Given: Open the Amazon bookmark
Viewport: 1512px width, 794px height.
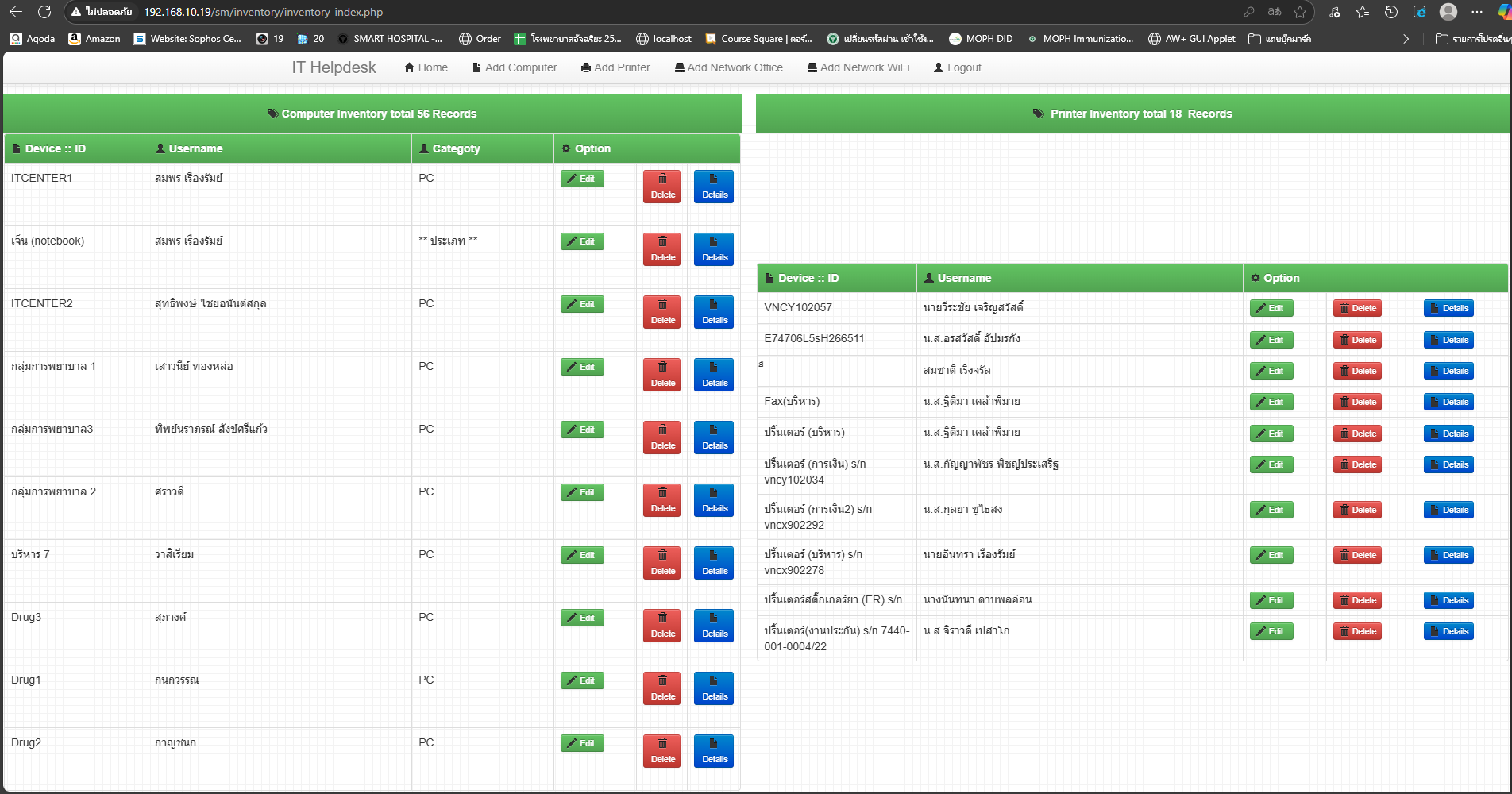Looking at the screenshot, I should coord(94,38).
